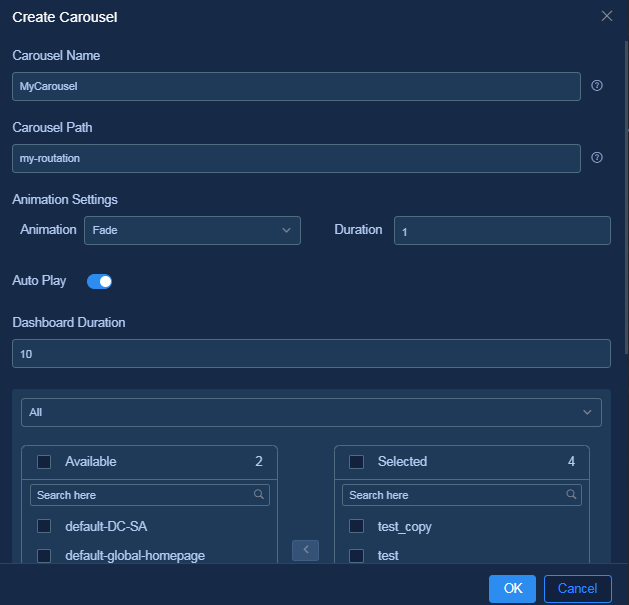Click search icon in Selected list

[x=571, y=494]
